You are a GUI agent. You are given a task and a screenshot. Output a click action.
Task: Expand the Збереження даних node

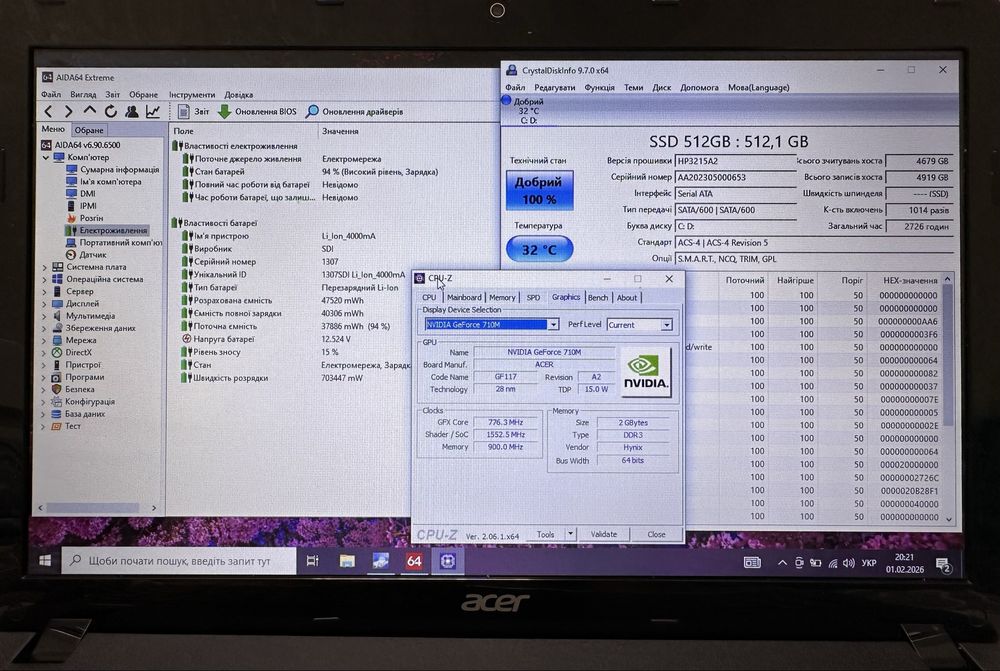click(44, 328)
